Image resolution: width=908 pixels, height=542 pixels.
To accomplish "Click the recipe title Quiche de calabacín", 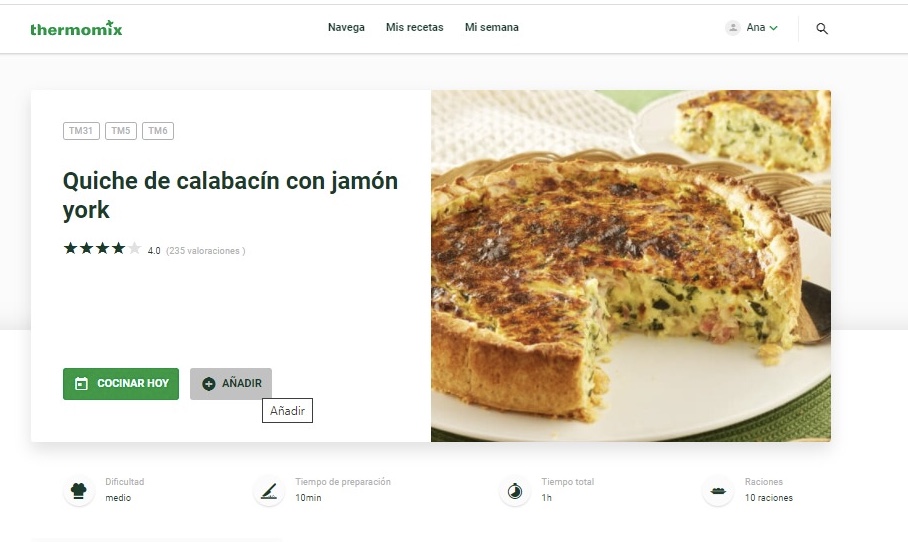I will [x=230, y=195].
